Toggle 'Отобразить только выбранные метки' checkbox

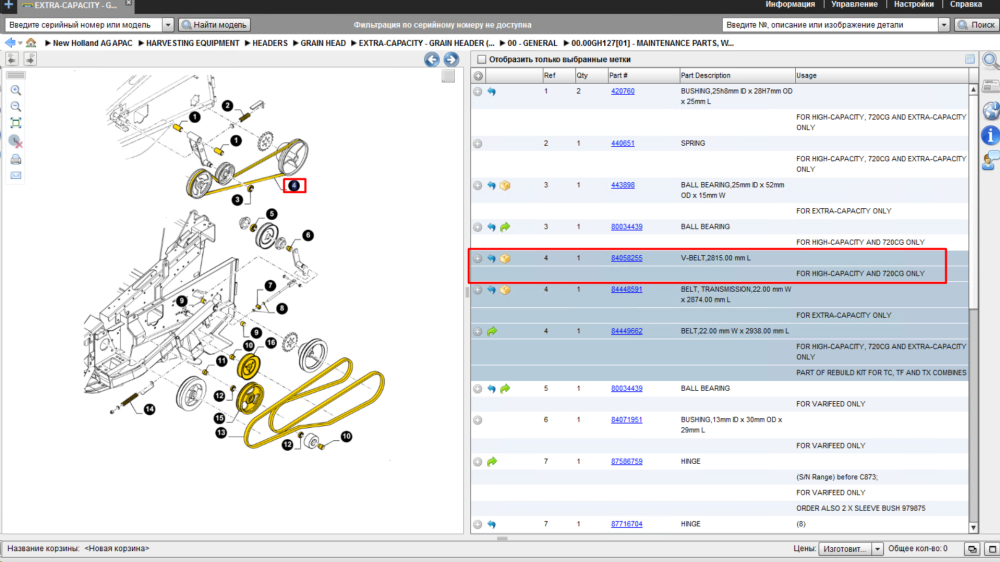click(482, 59)
